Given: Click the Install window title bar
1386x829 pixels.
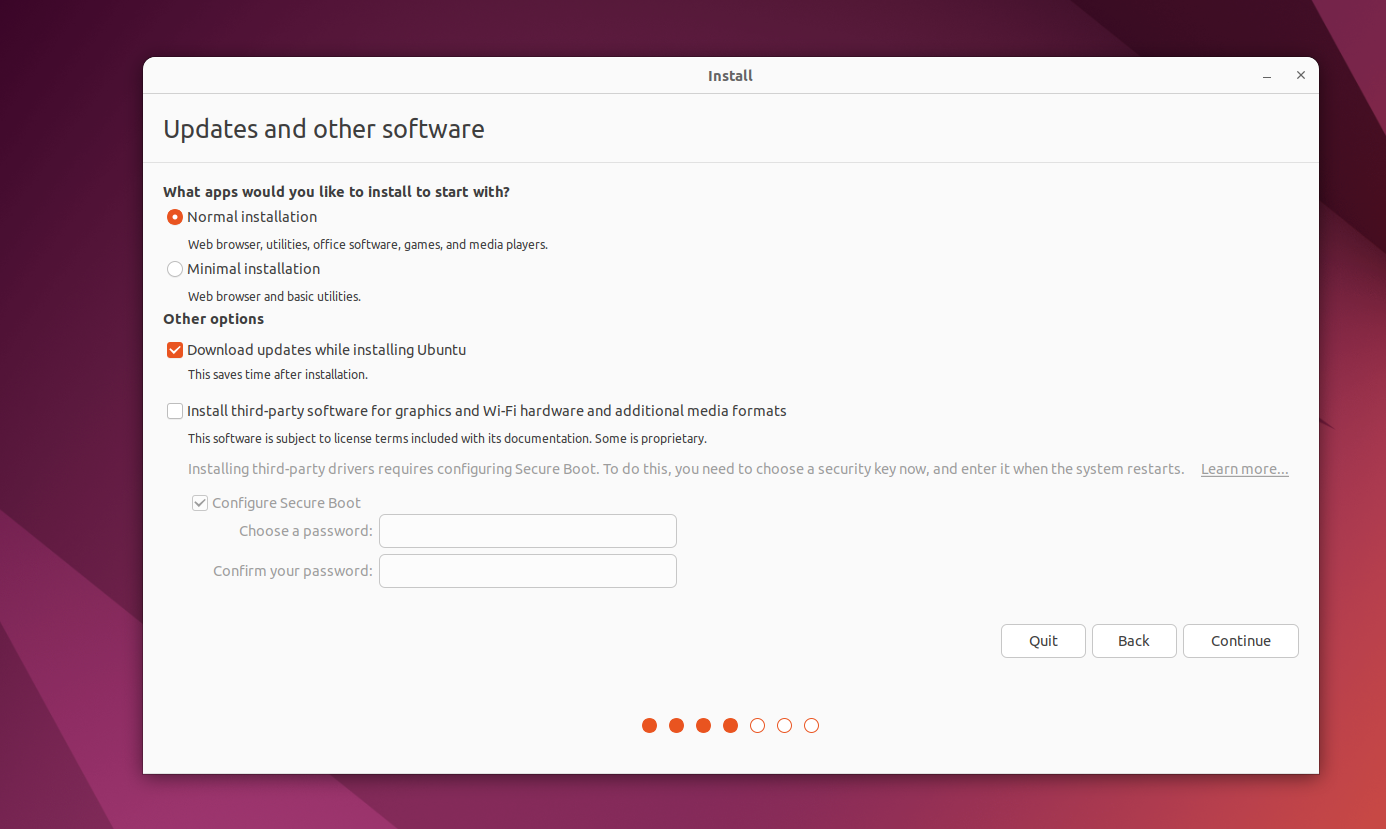Looking at the screenshot, I should coord(730,75).
